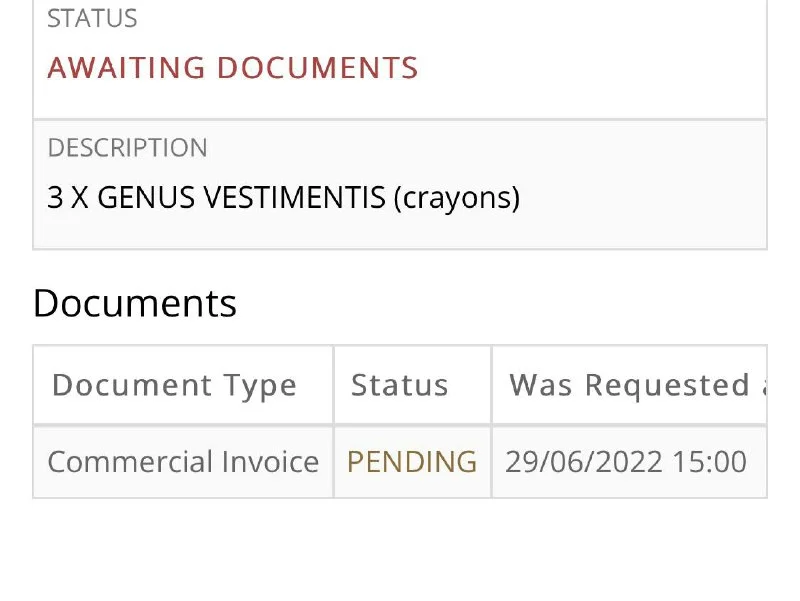Image resolution: width=800 pixels, height=601 pixels.
Task: Click the Status table column header
Action: click(399, 385)
